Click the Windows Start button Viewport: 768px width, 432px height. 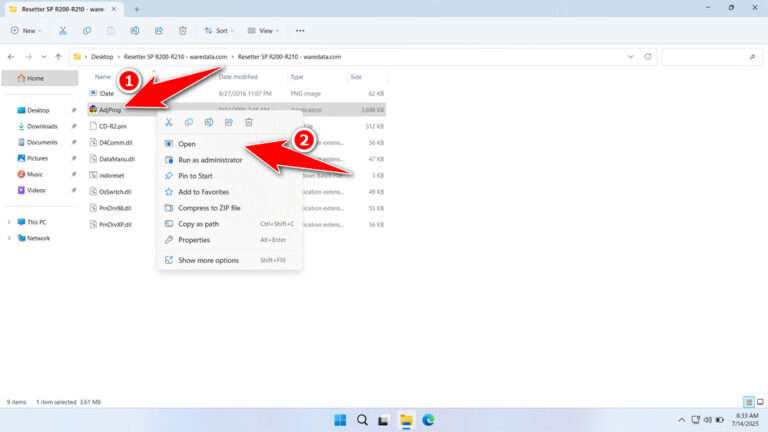tap(340, 420)
